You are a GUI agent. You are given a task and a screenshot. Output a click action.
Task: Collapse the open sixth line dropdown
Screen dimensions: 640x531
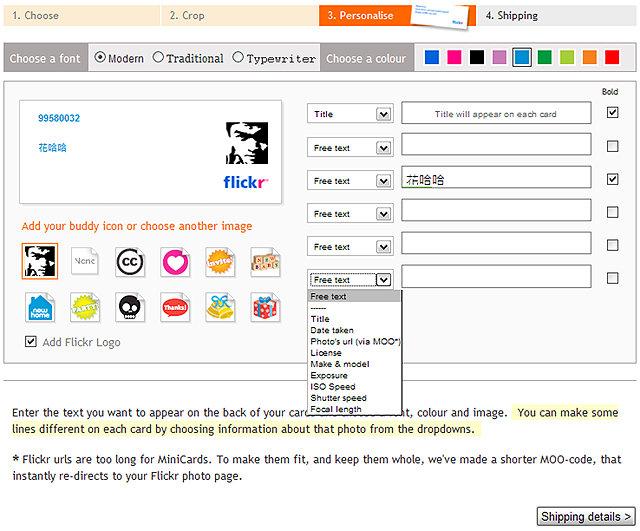click(x=350, y=280)
